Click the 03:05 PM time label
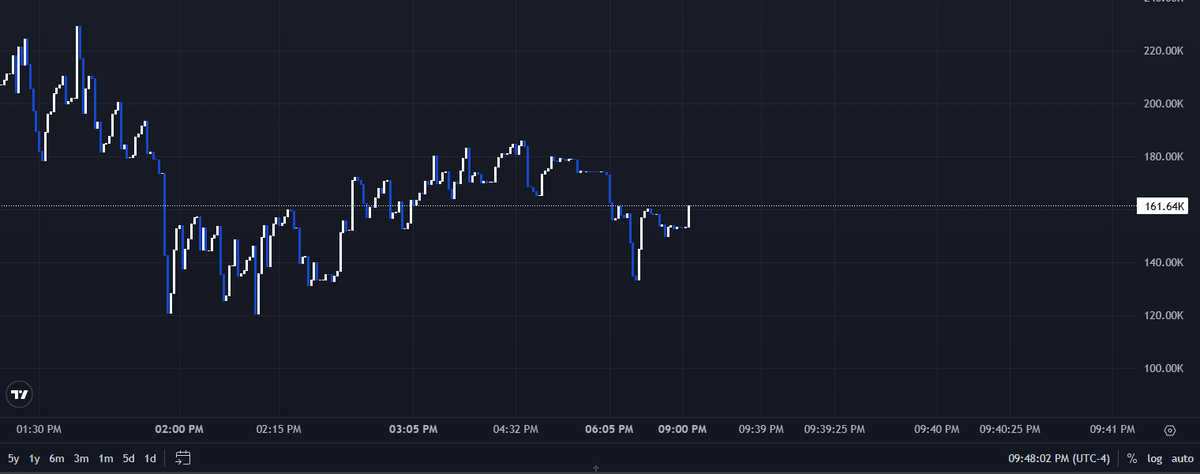 [413, 429]
